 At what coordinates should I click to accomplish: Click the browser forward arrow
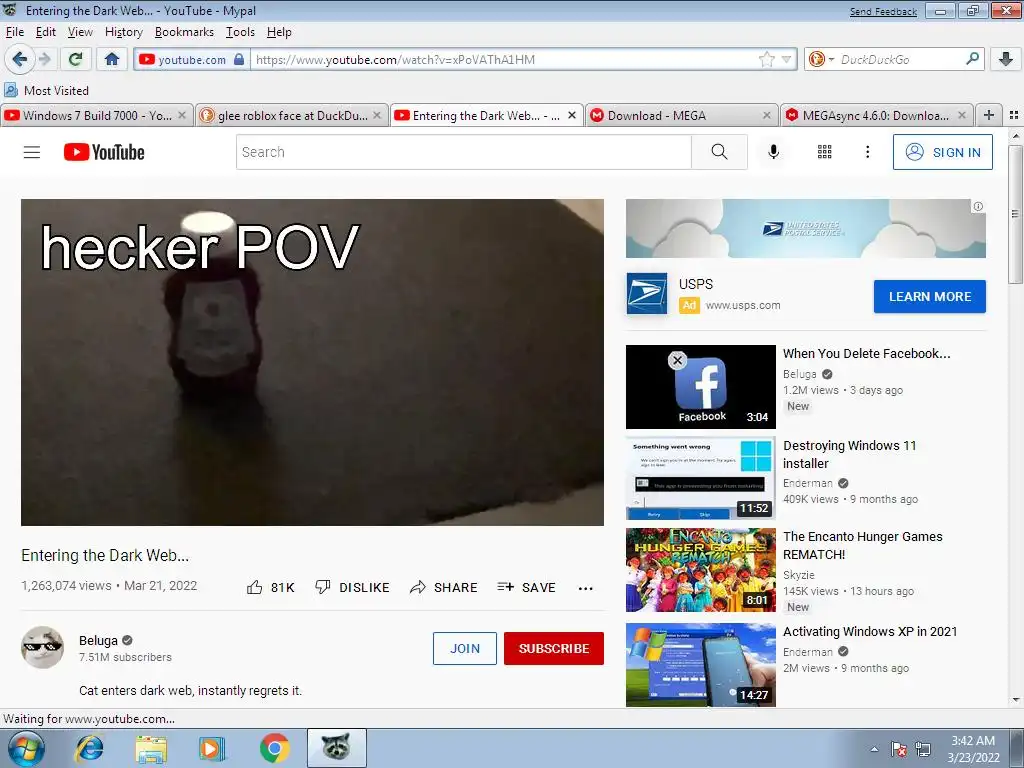click(44, 59)
